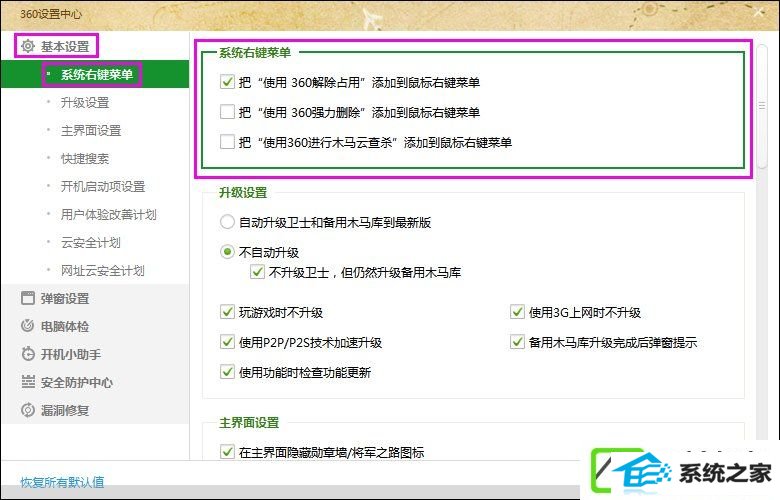This screenshot has width=780, height=500.
Task: Click the 主界面设置 section heading
Action: click(249, 422)
